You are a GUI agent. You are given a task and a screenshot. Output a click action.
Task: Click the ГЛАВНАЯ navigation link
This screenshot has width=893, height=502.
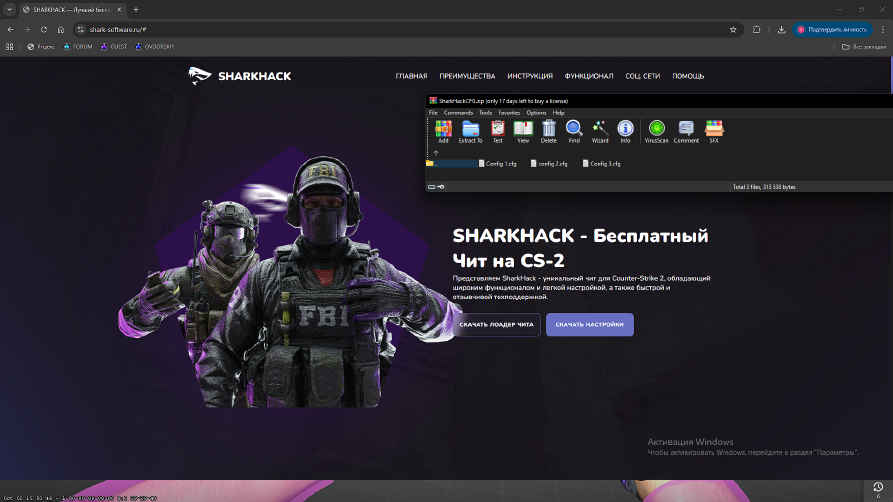(x=411, y=76)
